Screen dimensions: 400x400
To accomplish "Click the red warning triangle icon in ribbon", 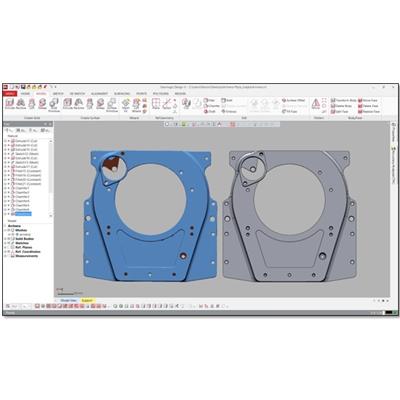I will (316, 104).
